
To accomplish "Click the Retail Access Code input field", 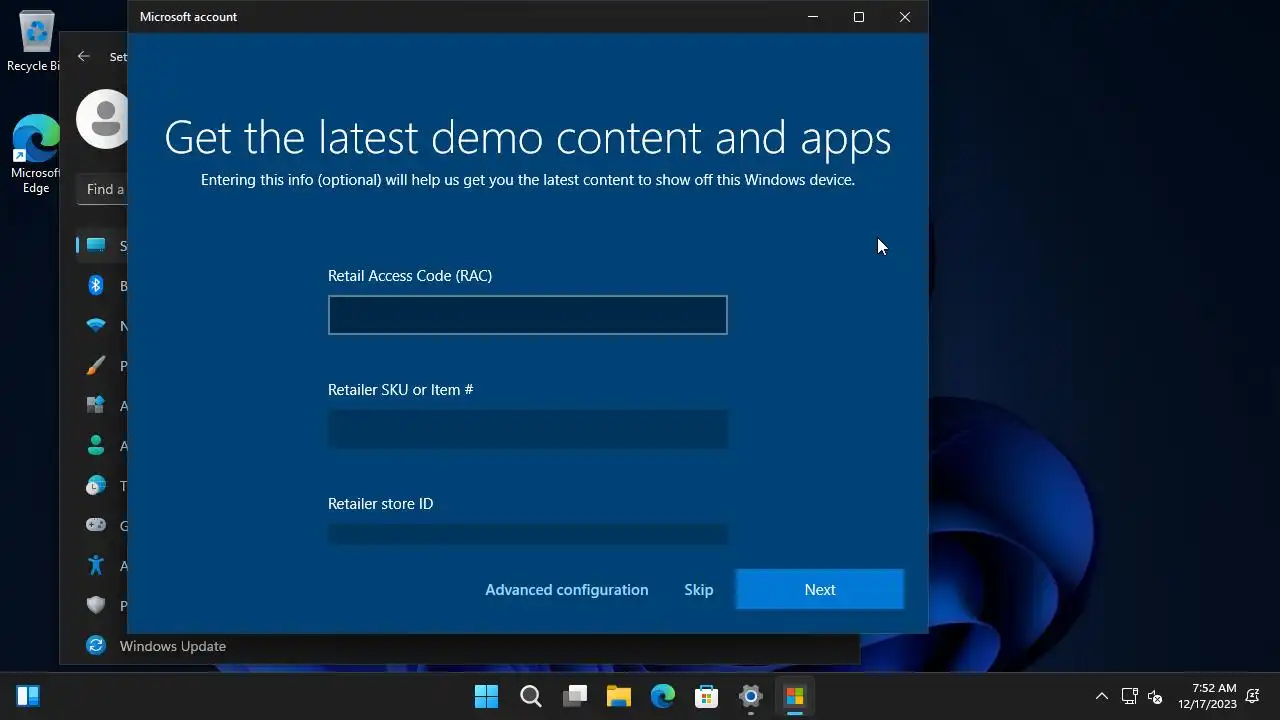I will pos(527,315).
